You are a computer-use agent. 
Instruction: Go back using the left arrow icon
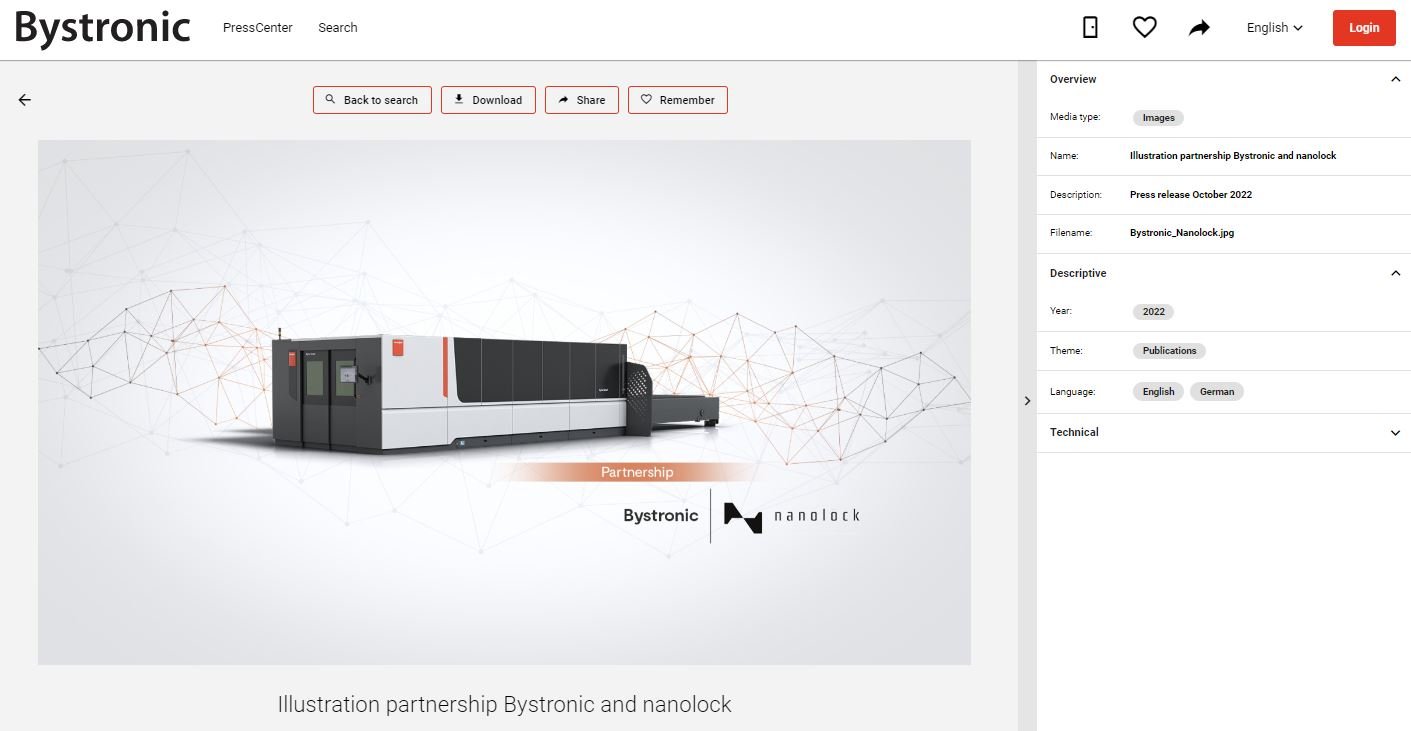[25, 100]
